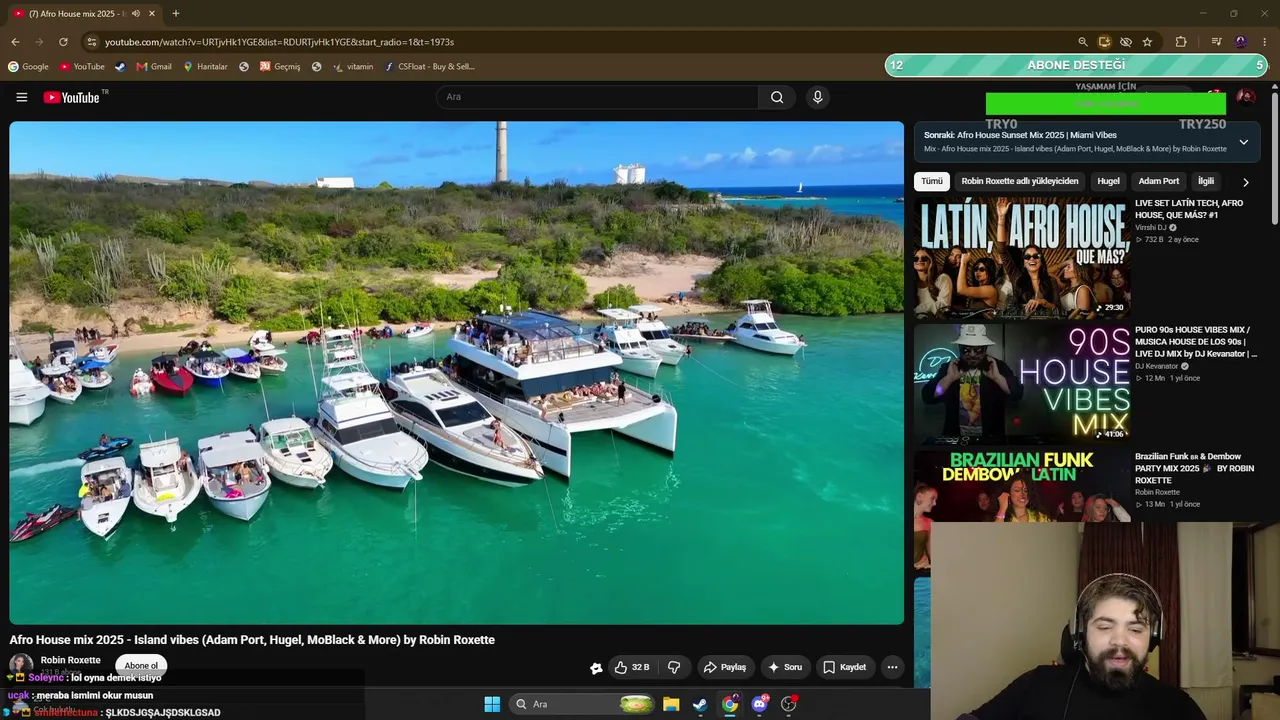Show more filter chips with the right arrow
This screenshot has height=720, width=1280.
pos(1245,182)
